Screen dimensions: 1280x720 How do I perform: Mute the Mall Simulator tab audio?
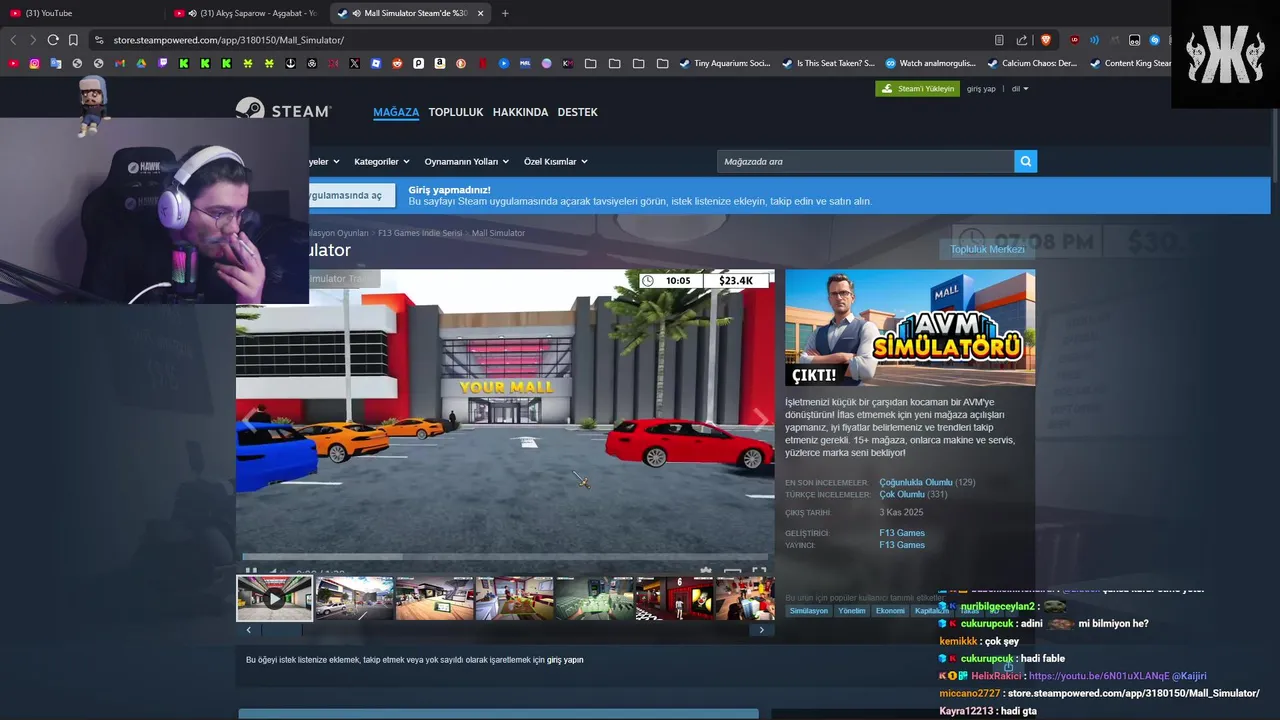[357, 13]
